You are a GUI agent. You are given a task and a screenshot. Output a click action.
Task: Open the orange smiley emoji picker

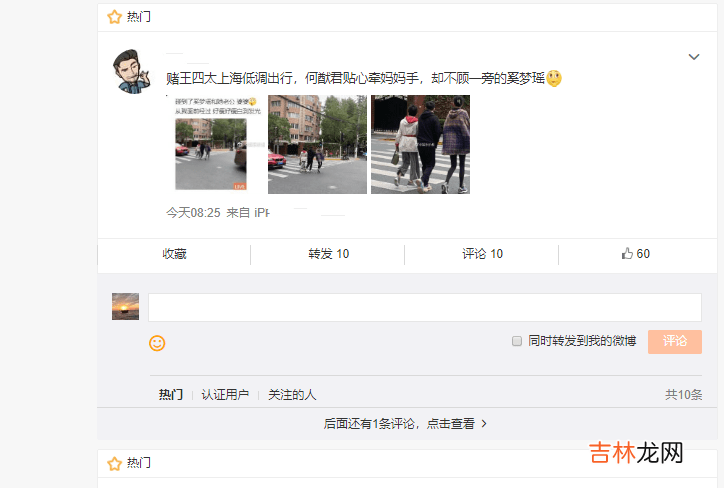(157, 343)
